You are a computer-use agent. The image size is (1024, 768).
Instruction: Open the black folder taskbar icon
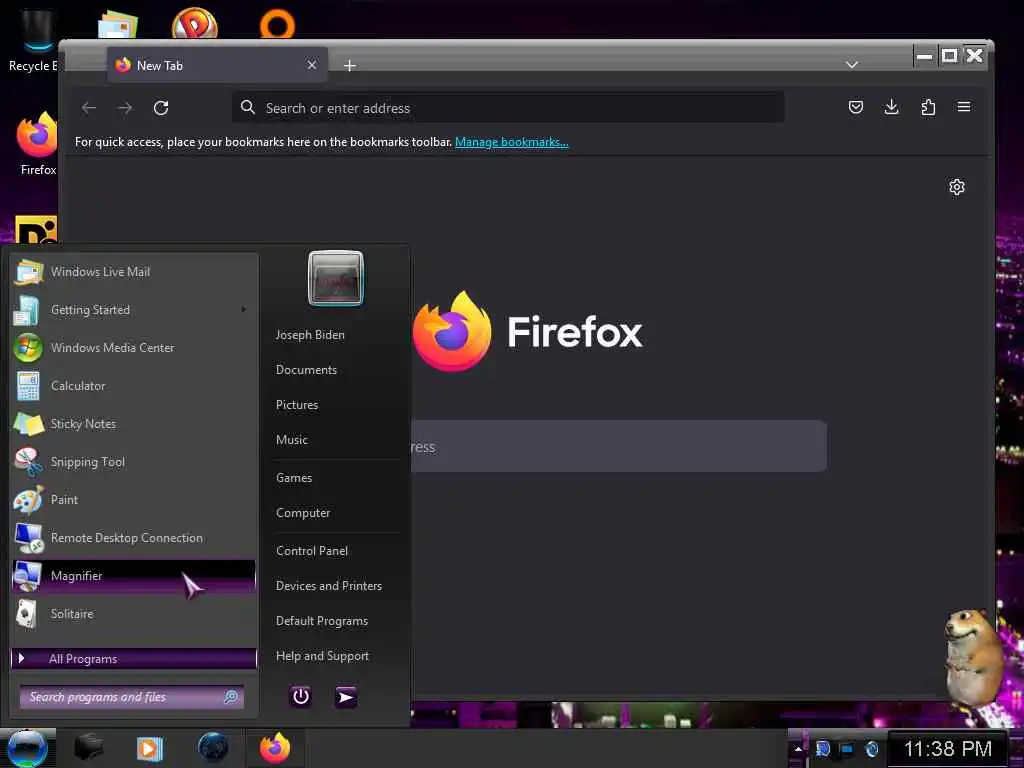coord(89,748)
